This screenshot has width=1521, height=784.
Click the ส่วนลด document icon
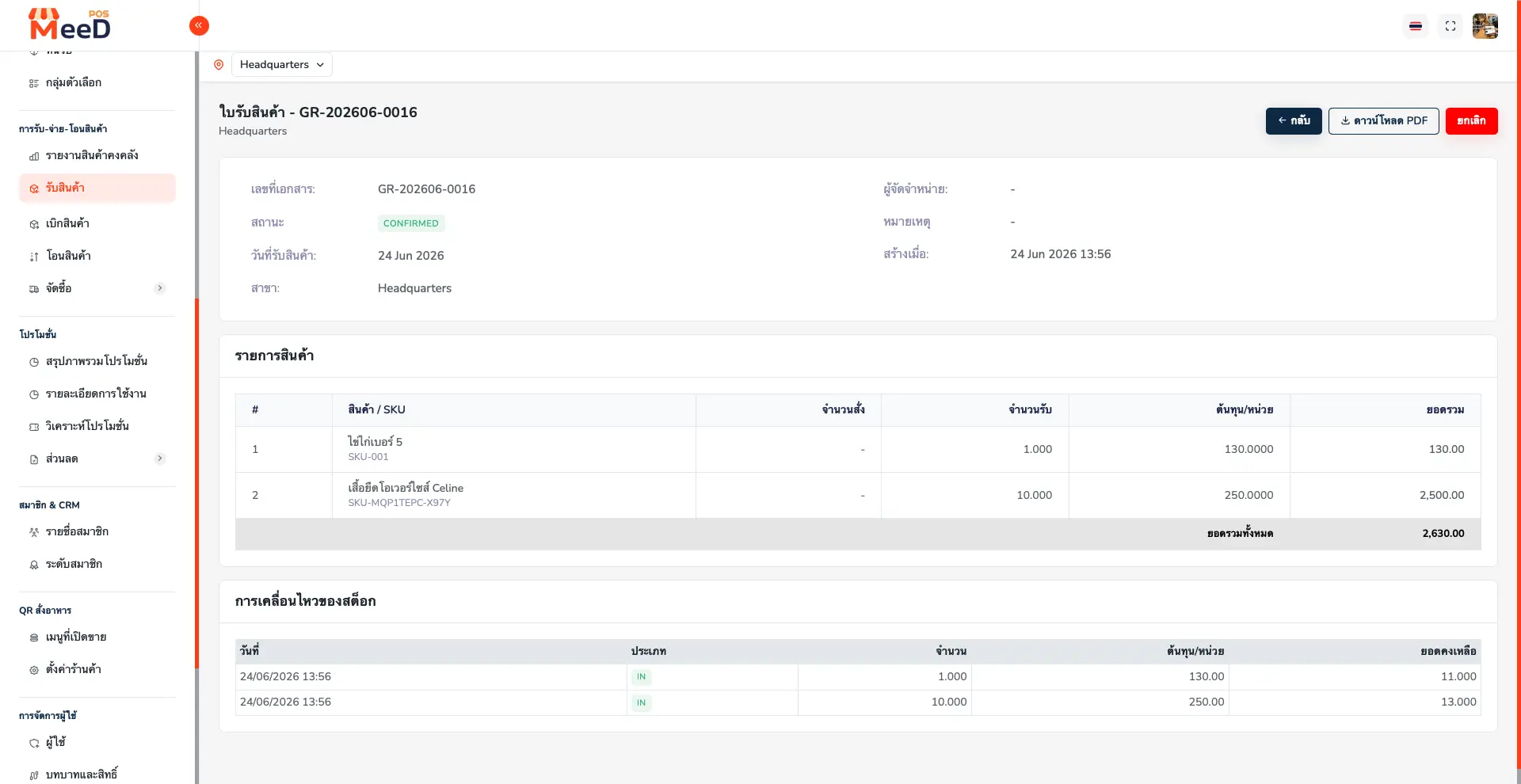(34, 459)
